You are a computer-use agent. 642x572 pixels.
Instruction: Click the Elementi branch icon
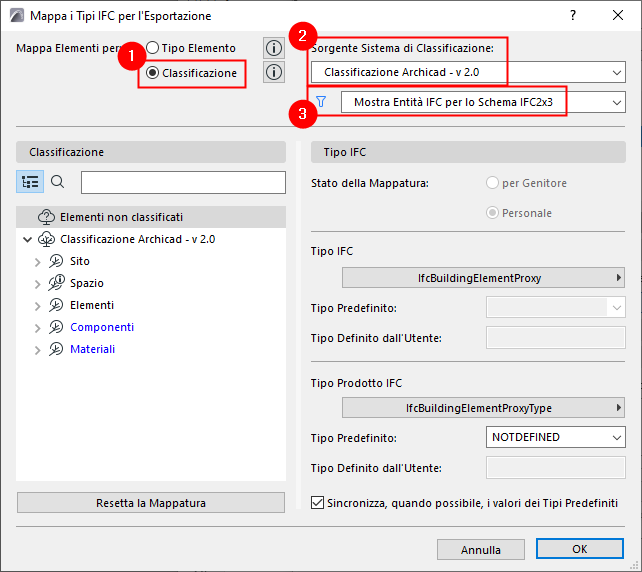tap(56, 305)
